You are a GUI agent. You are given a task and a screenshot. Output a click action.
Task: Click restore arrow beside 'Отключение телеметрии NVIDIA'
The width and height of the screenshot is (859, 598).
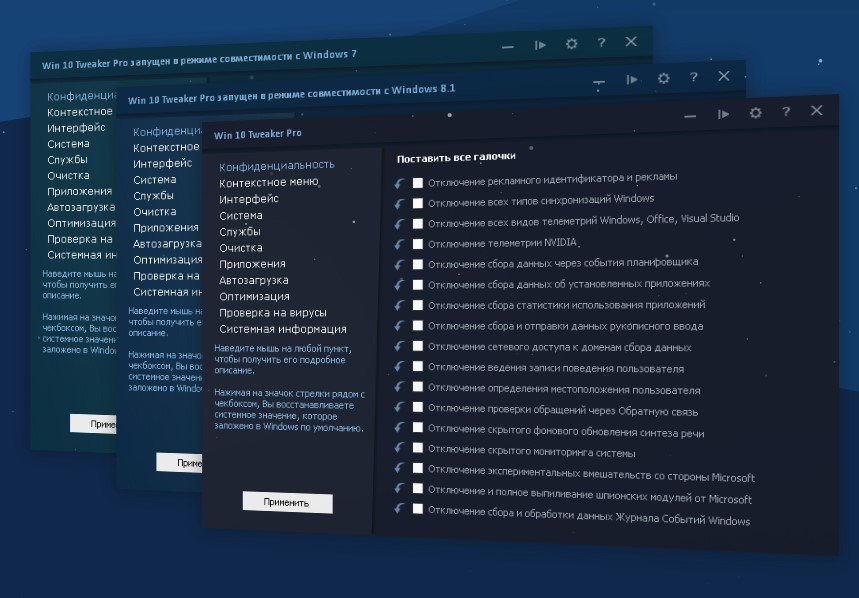tap(400, 243)
